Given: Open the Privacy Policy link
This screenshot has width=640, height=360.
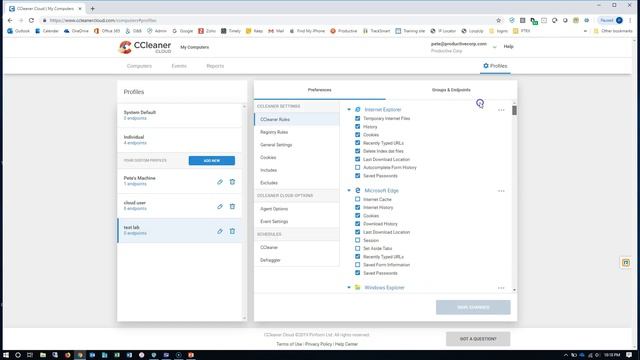Looking at the screenshot, I should pos(318,344).
